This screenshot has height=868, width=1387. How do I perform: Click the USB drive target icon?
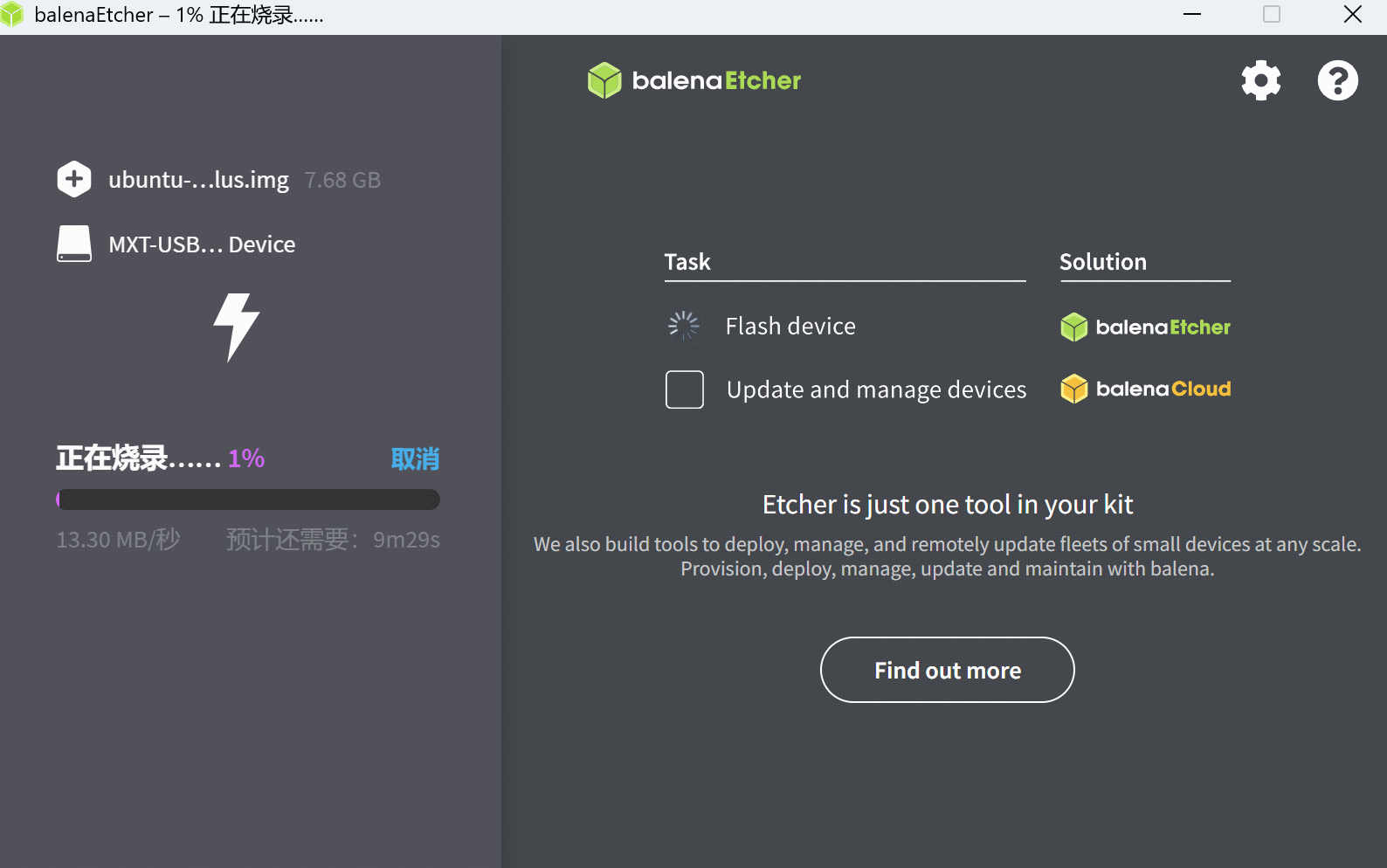click(x=74, y=244)
